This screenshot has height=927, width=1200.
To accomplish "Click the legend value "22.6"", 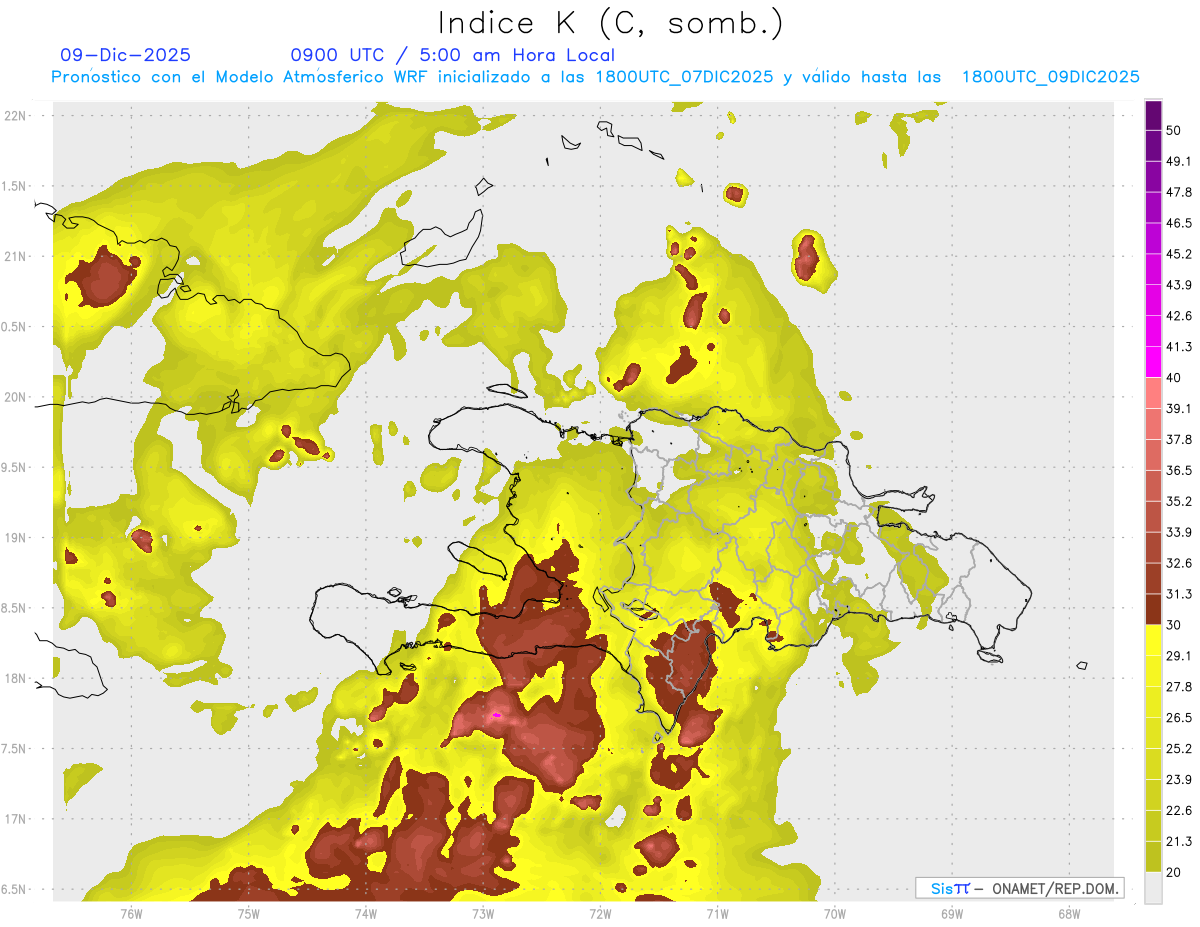I will pyautogui.click(x=1179, y=811).
